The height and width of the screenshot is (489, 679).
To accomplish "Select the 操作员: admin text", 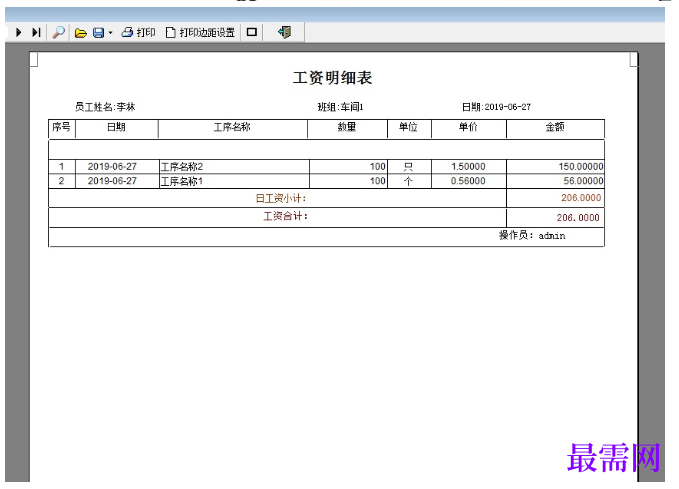I will [x=532, y=236].
